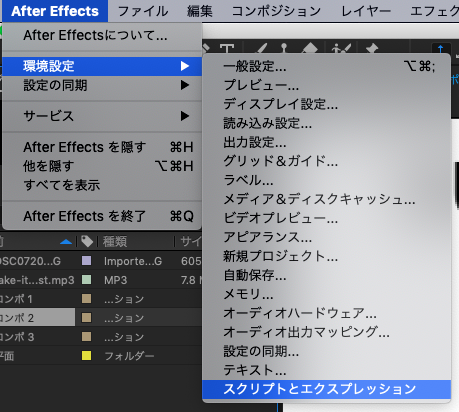Image resolution: width=459 pixels, height=412 pixels.
Task: Select the Brush tool icon
Action: point(261,49)
